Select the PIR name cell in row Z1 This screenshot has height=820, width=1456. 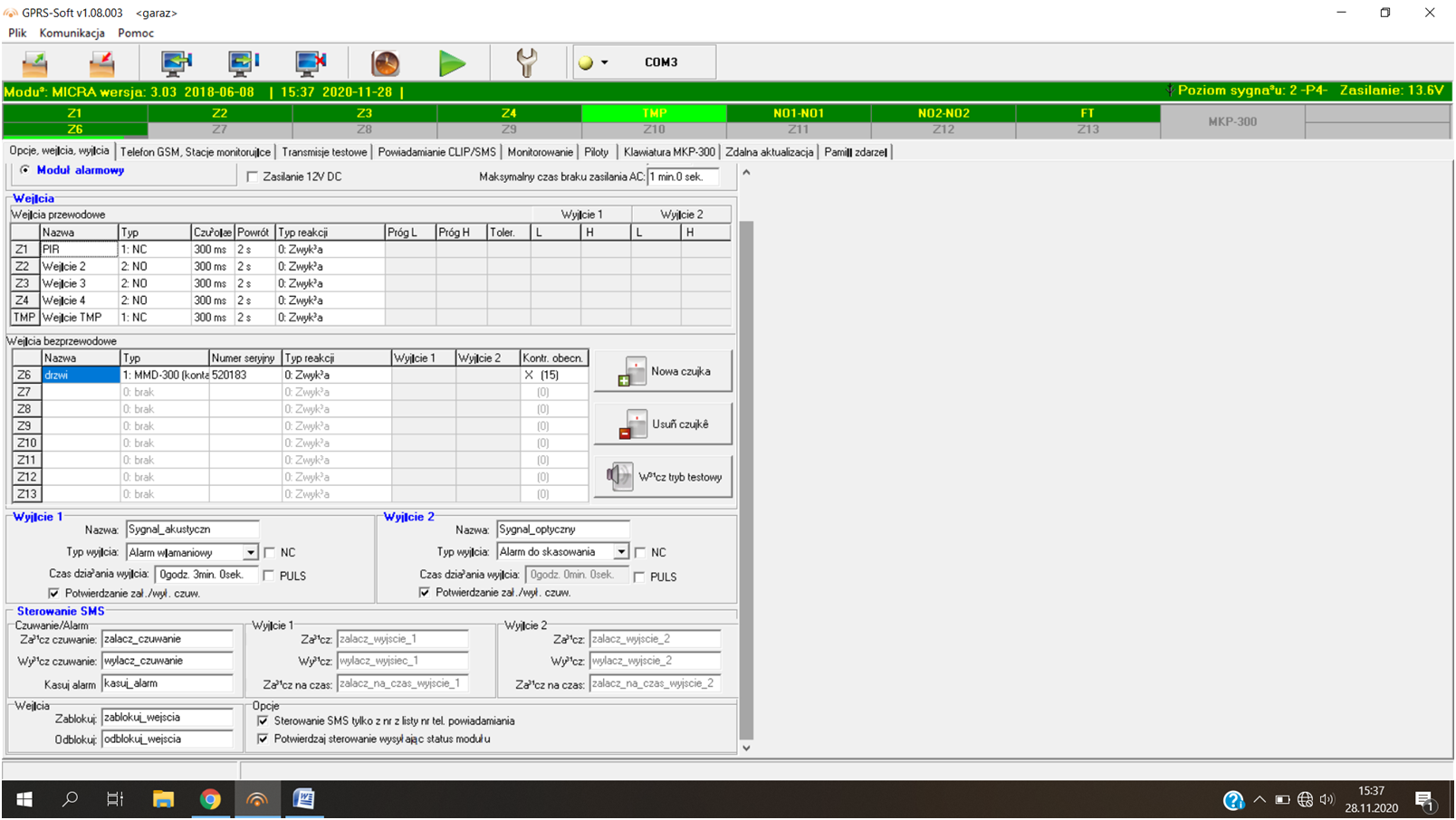point(79,249)
